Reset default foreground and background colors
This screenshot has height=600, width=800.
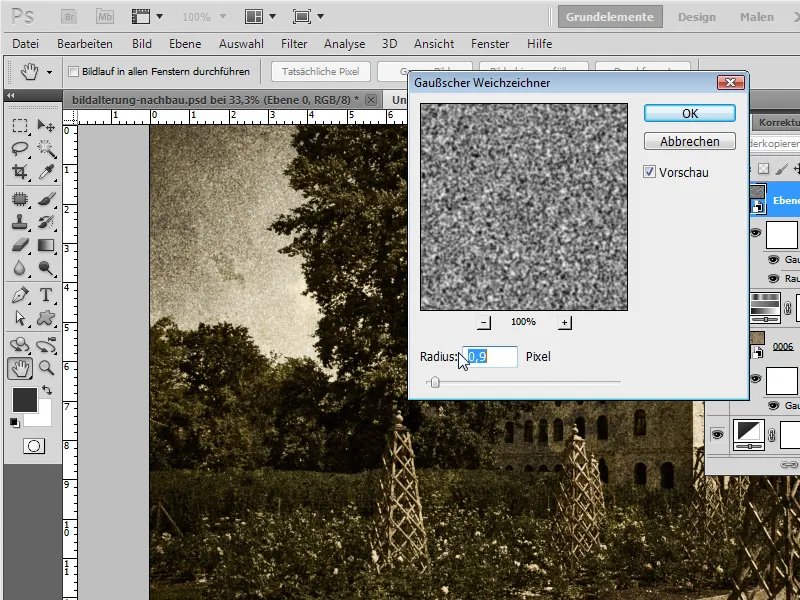14,422
